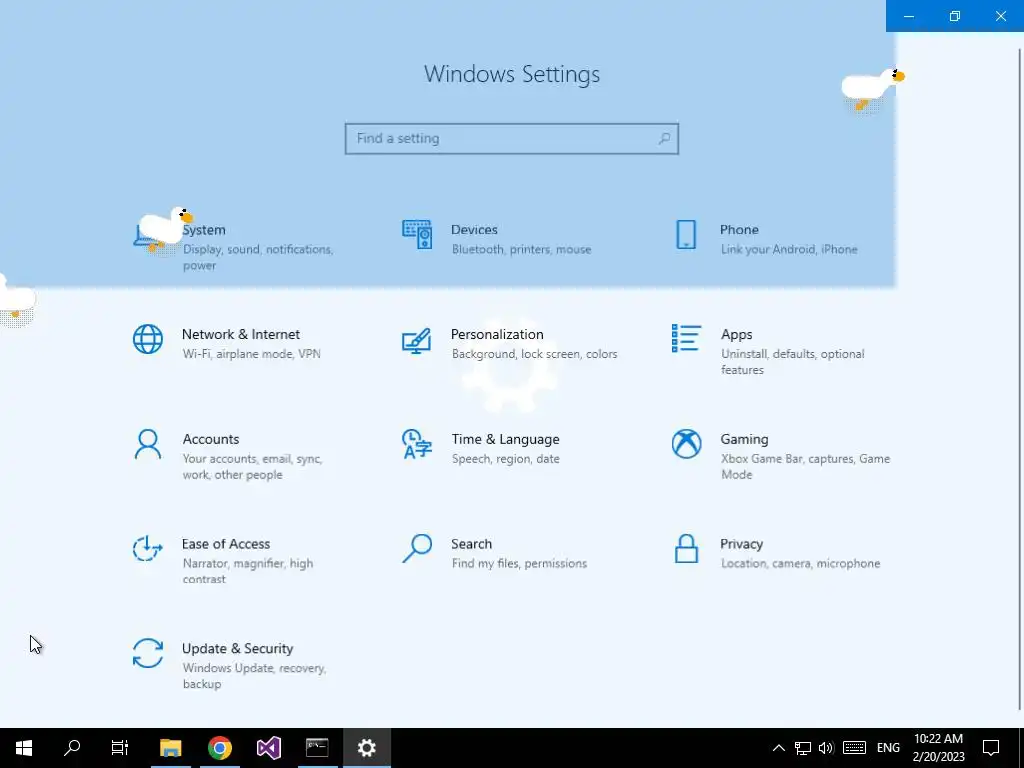Open the Gaming label
1024x768 pixels.
(744, 440)
